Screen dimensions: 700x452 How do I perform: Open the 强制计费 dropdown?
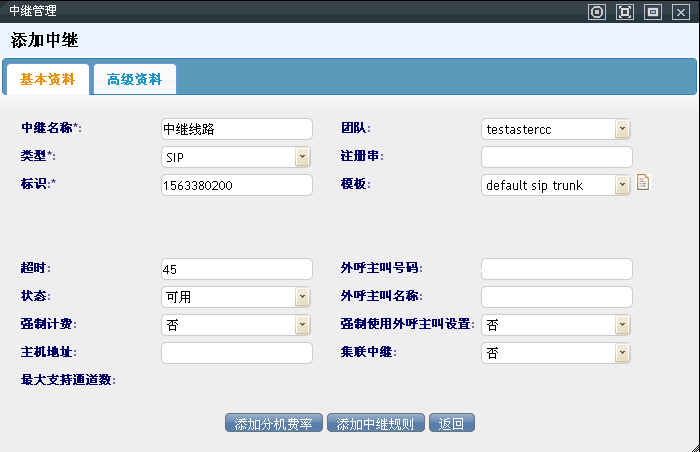point(236,325)
